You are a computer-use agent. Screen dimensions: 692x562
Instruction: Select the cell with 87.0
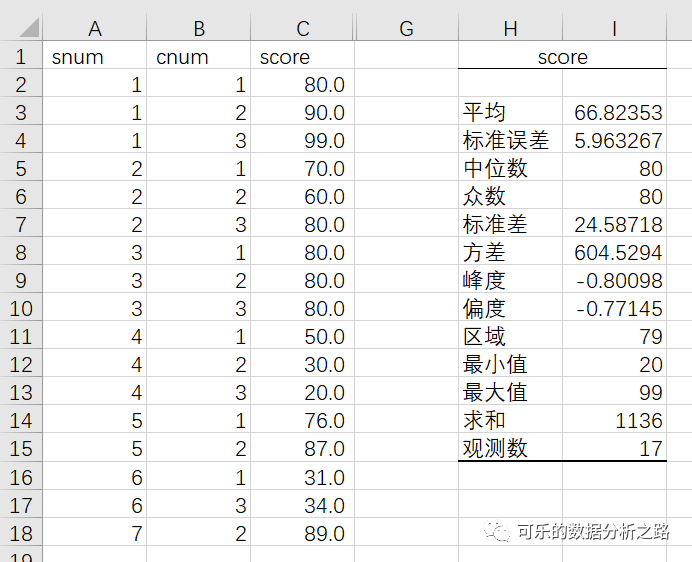[x=302, y=449]
